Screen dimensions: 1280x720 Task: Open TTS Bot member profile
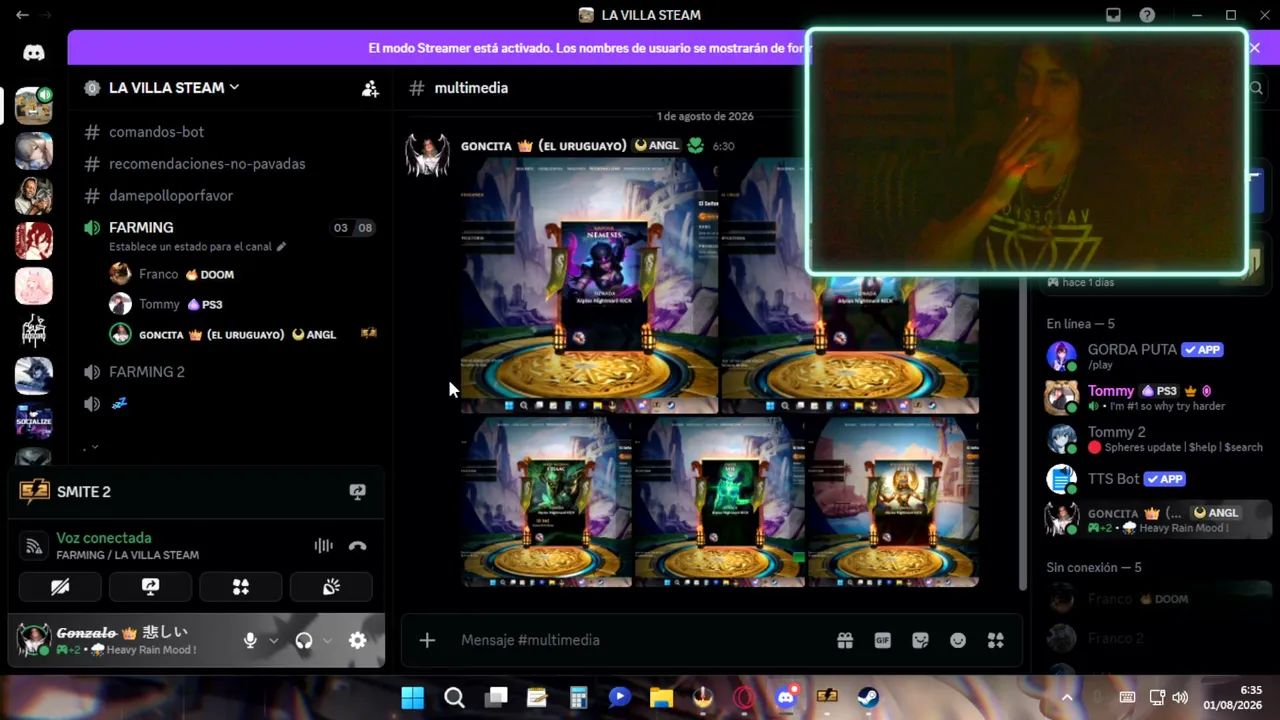(x=1153, y=479)
